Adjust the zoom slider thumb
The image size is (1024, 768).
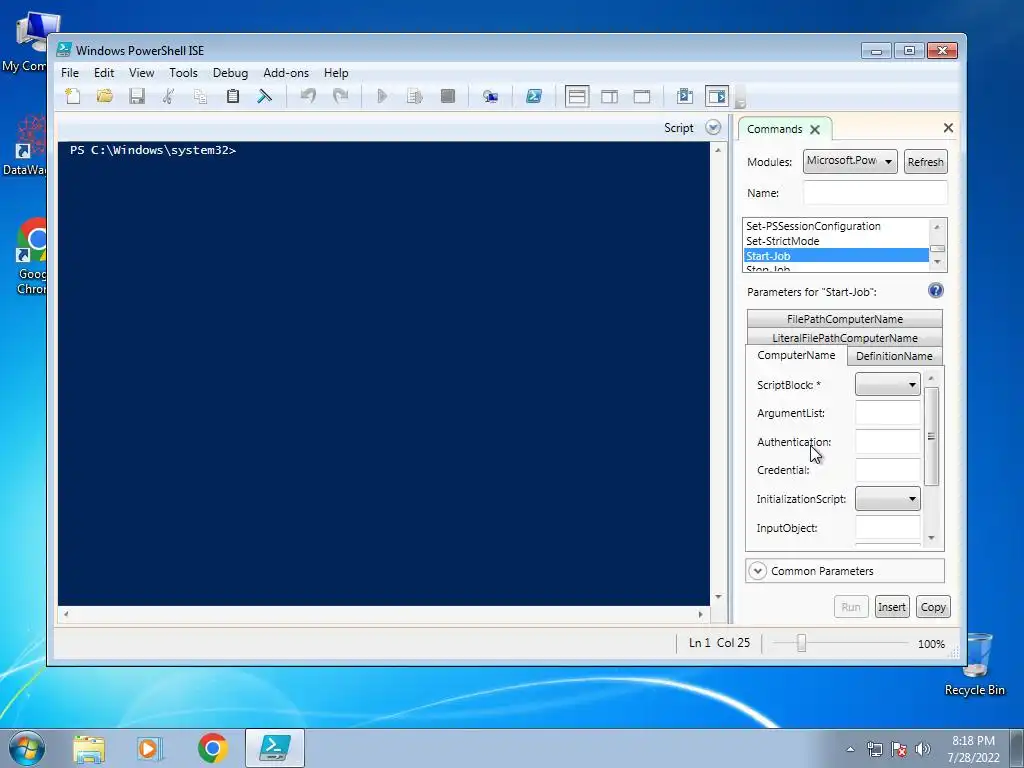pyautogui.click(x=801, y=643)
